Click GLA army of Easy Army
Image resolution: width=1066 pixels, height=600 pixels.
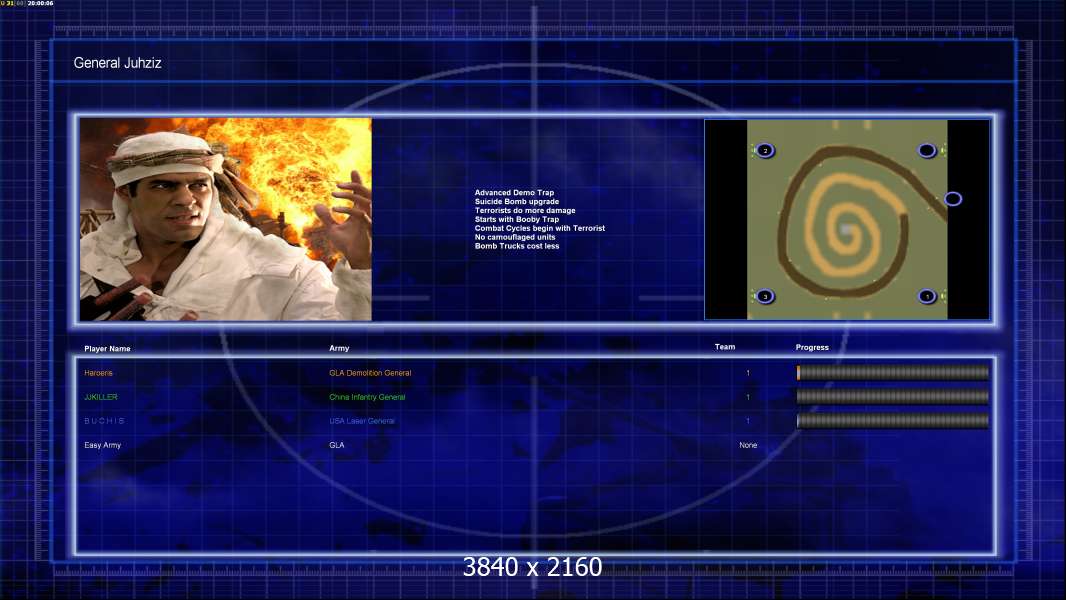tap(337, 445)
